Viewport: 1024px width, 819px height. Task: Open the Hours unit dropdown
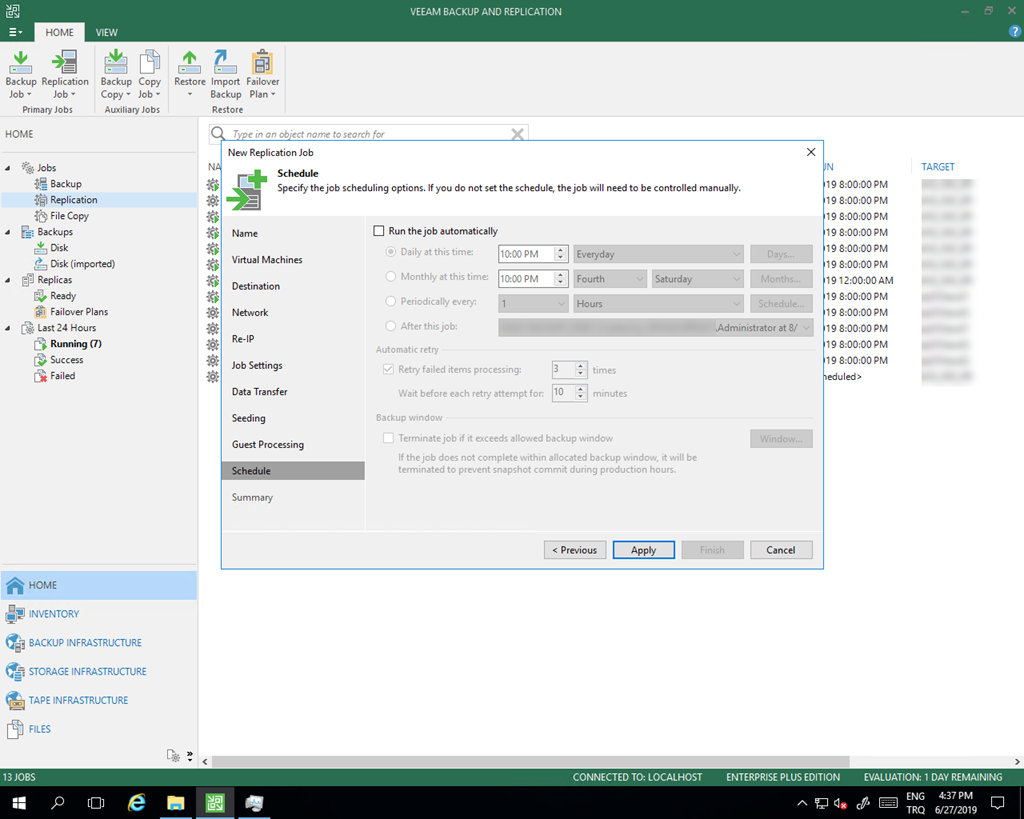click(x=658, y=304)
